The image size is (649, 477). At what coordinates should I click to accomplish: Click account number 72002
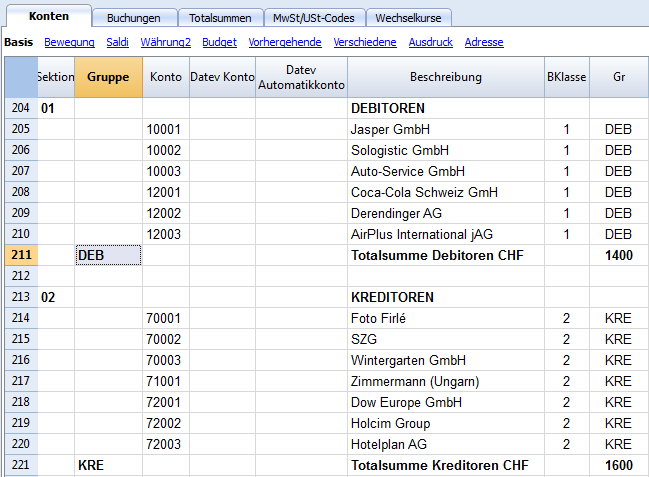point(166,423)
